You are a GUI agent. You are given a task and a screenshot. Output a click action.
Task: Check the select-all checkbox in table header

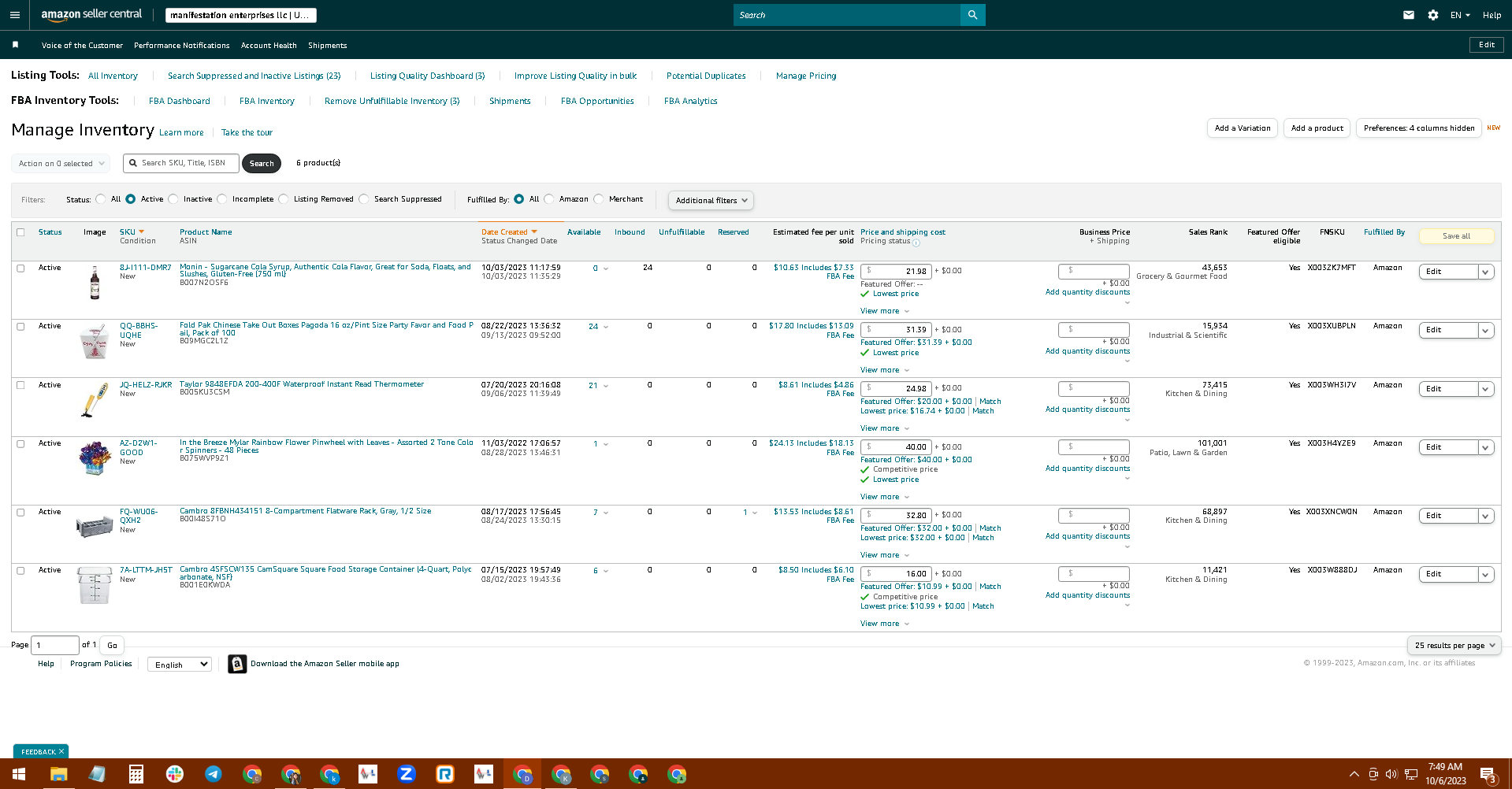coord(20,232)
